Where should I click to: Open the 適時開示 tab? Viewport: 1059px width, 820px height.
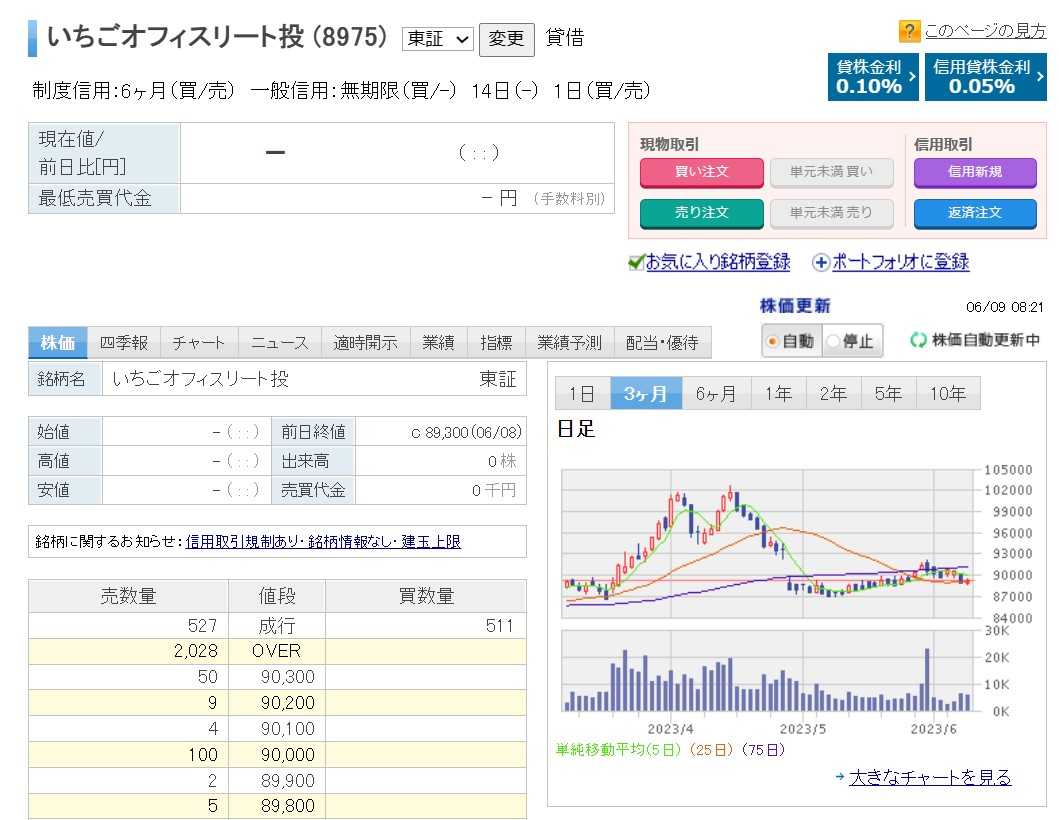[365, 342]
